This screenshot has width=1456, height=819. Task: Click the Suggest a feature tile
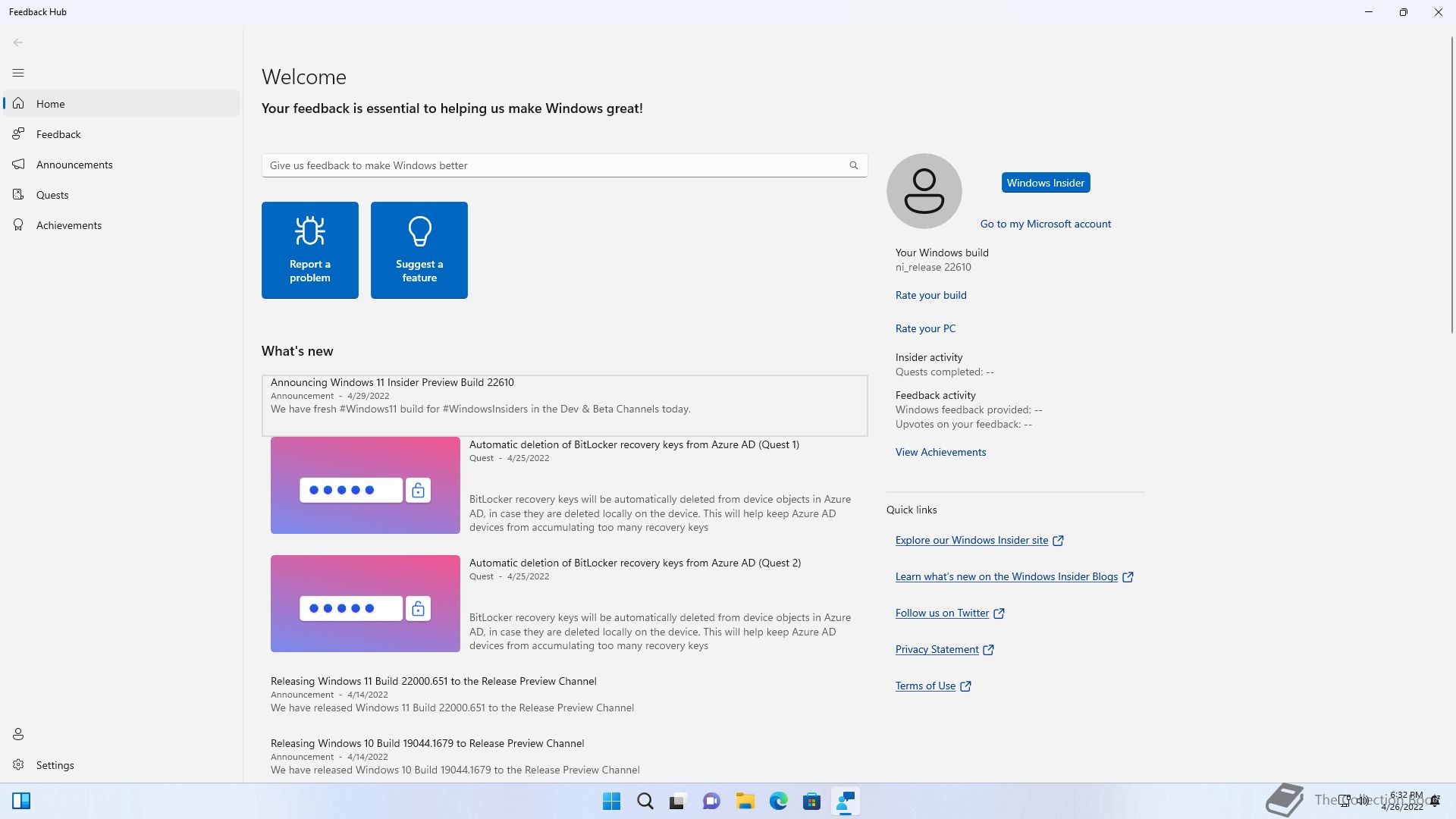click(x=419, y=250)
